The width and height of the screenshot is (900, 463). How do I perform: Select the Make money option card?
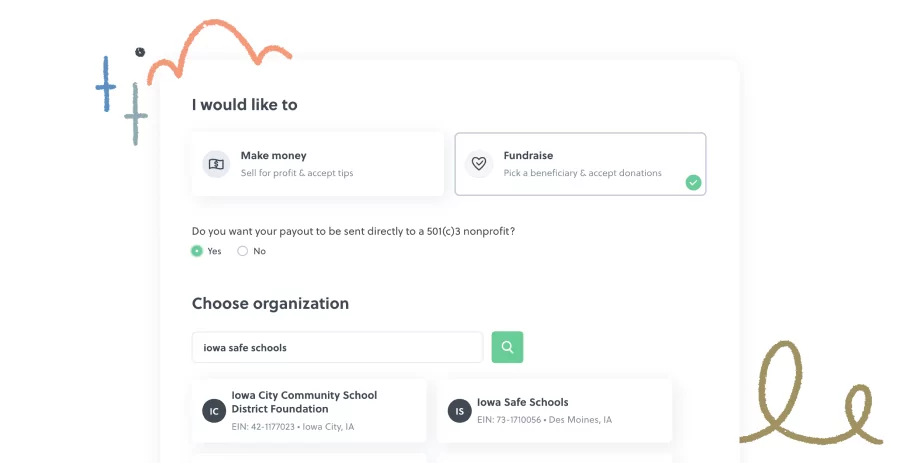click(318, 164)
